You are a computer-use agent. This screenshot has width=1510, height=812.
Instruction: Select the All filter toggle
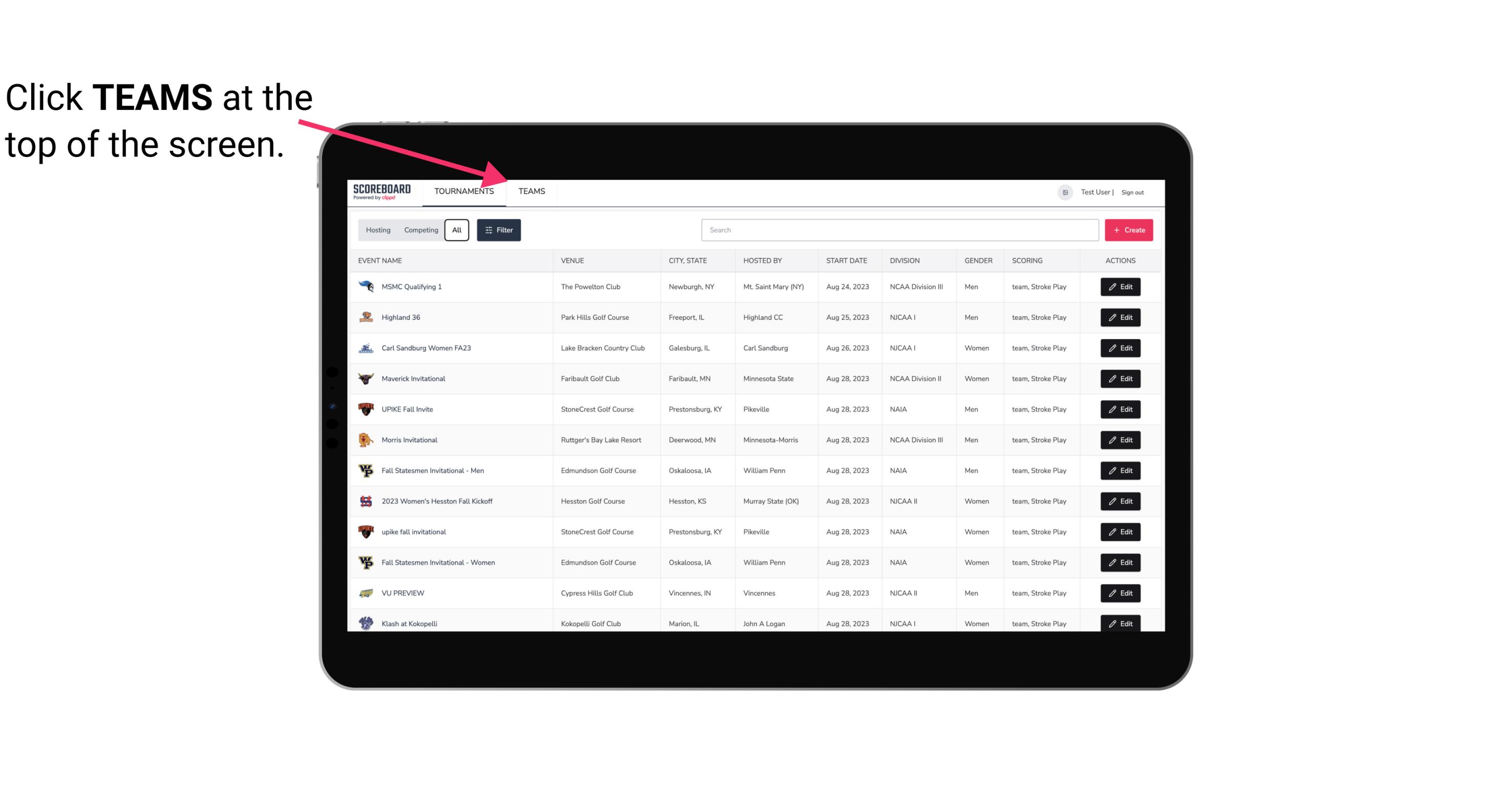456,230
